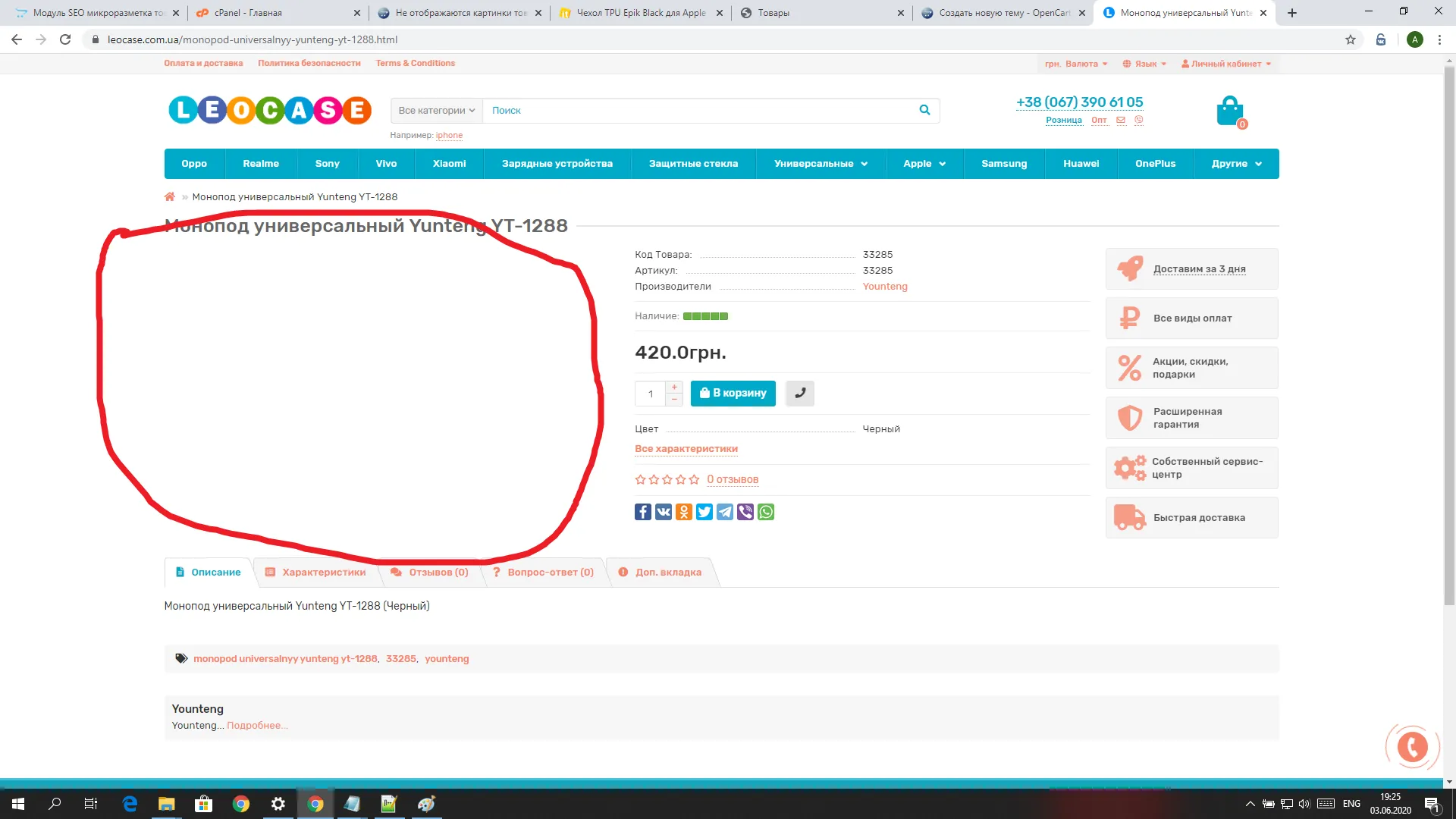Switch to the Характеристики tab

pyautogui.click(x=315, y=573)
